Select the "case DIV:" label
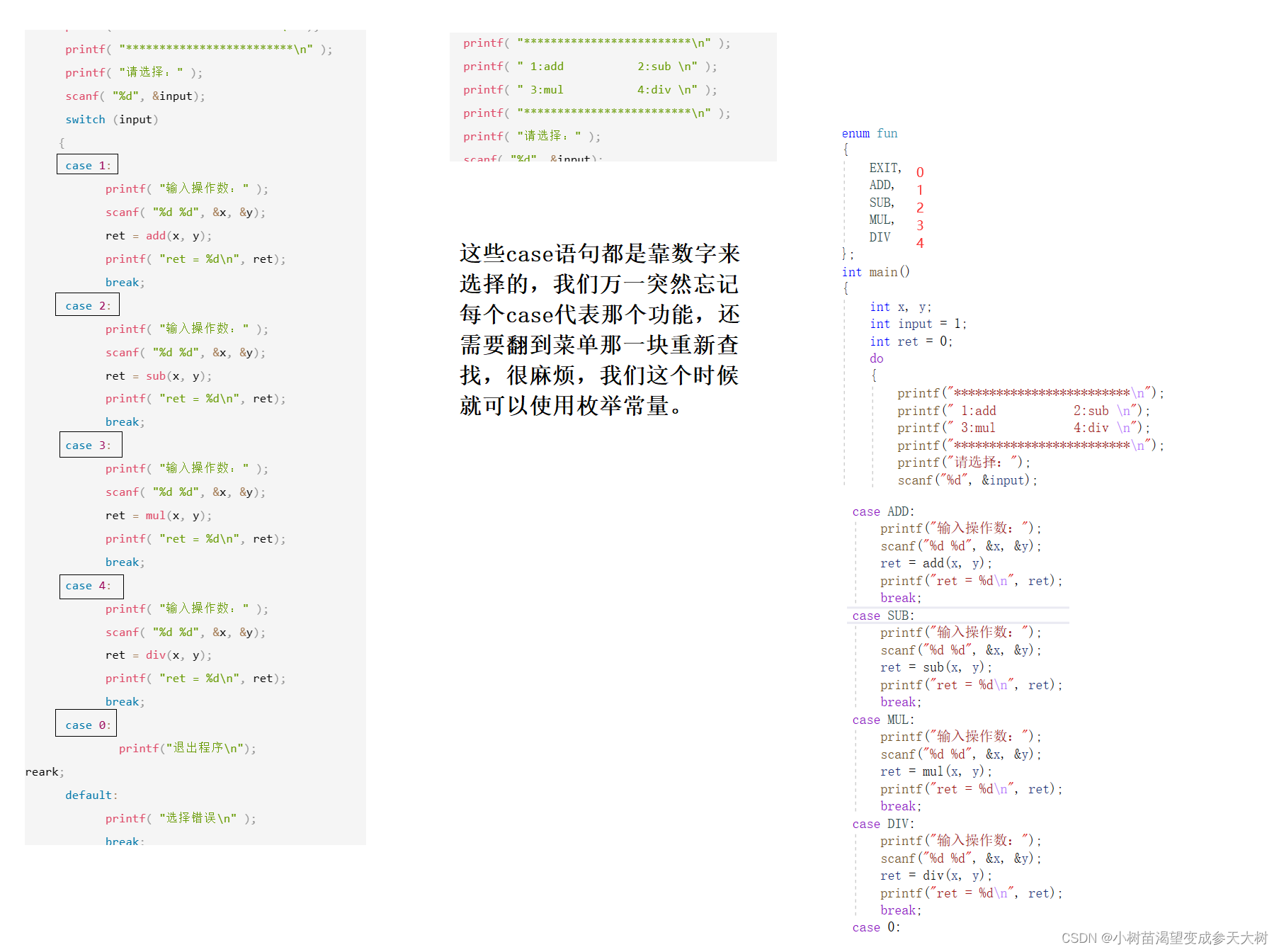 tap(883, 824)
